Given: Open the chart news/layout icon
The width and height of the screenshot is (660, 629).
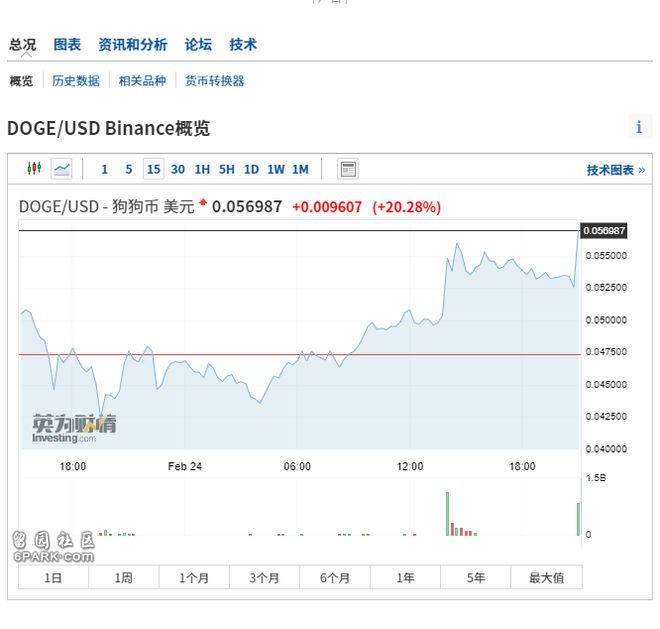Looking at the screenshot, I should (x=348, y=169).
